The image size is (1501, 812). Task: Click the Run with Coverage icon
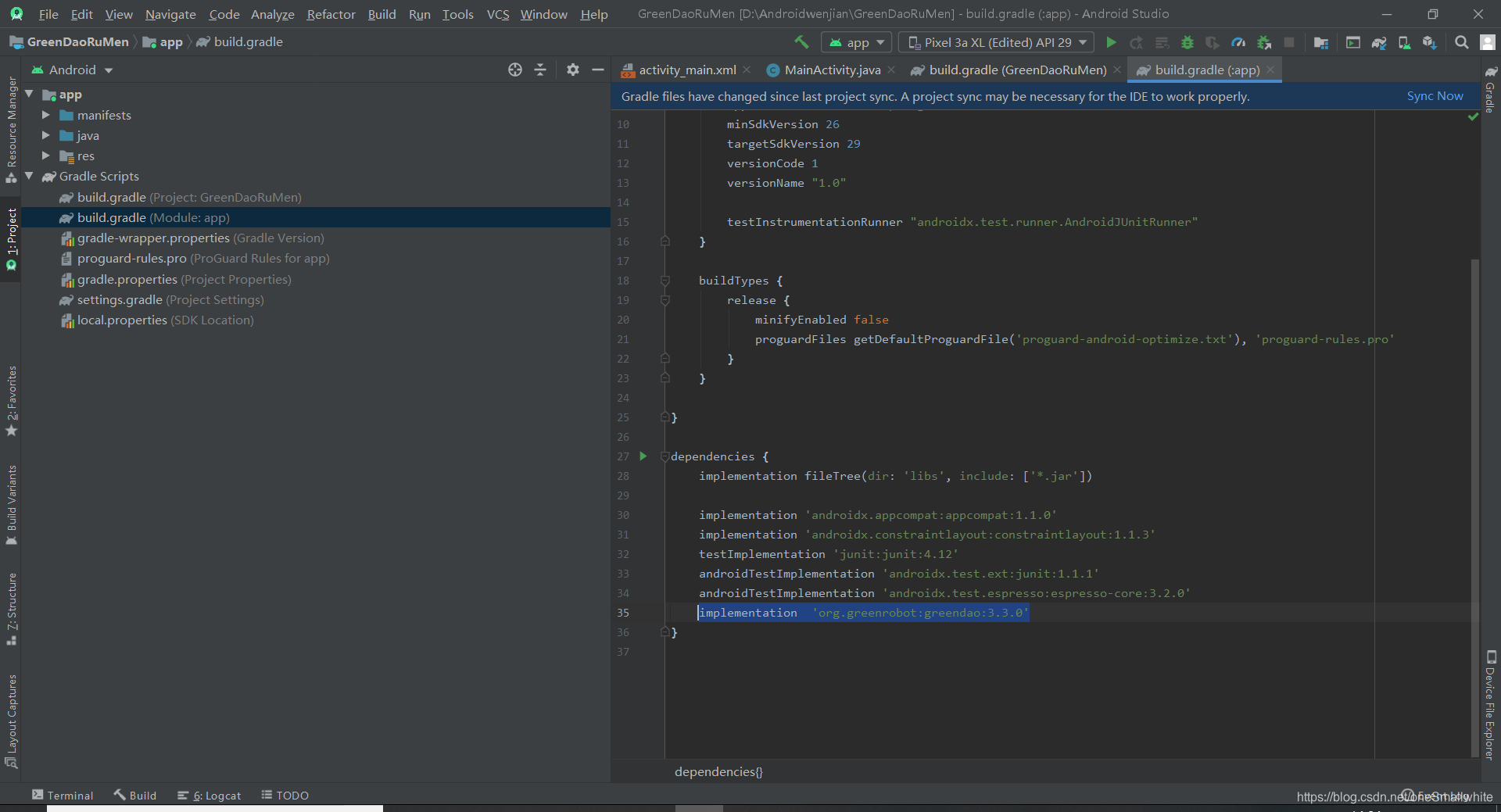pyautogui.click(x=1213, y=42)
